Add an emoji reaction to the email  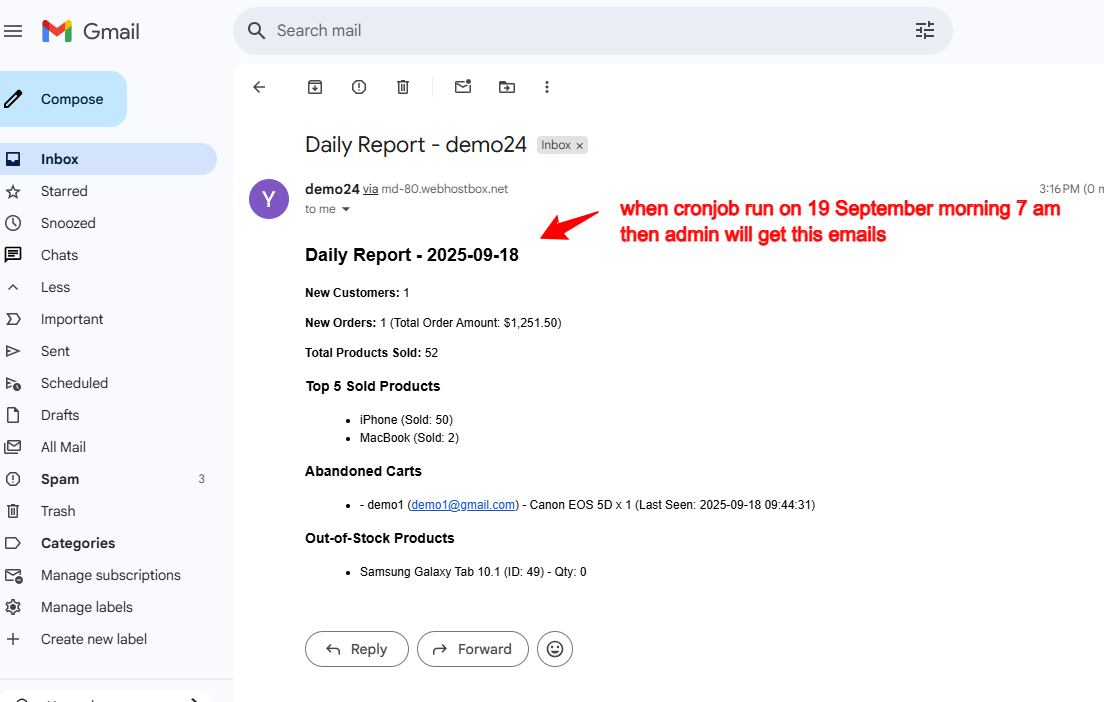(555, 649)
